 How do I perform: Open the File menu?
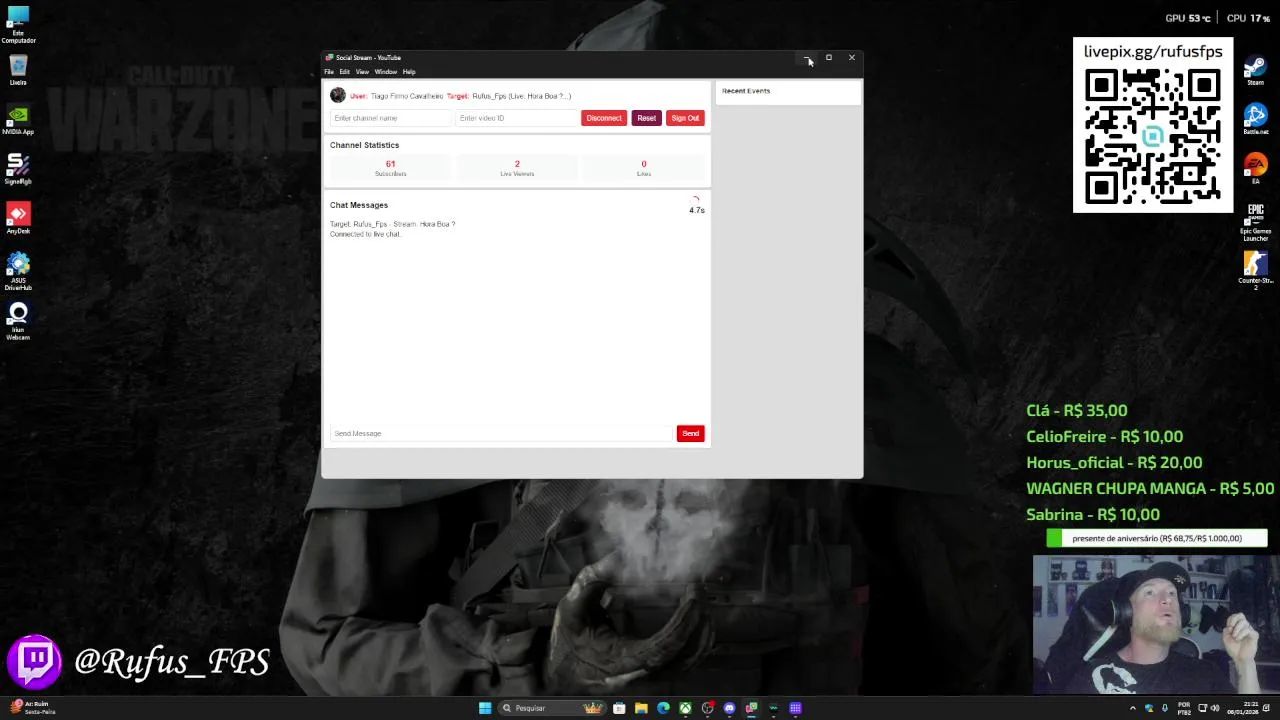click(x=329, y=72)
